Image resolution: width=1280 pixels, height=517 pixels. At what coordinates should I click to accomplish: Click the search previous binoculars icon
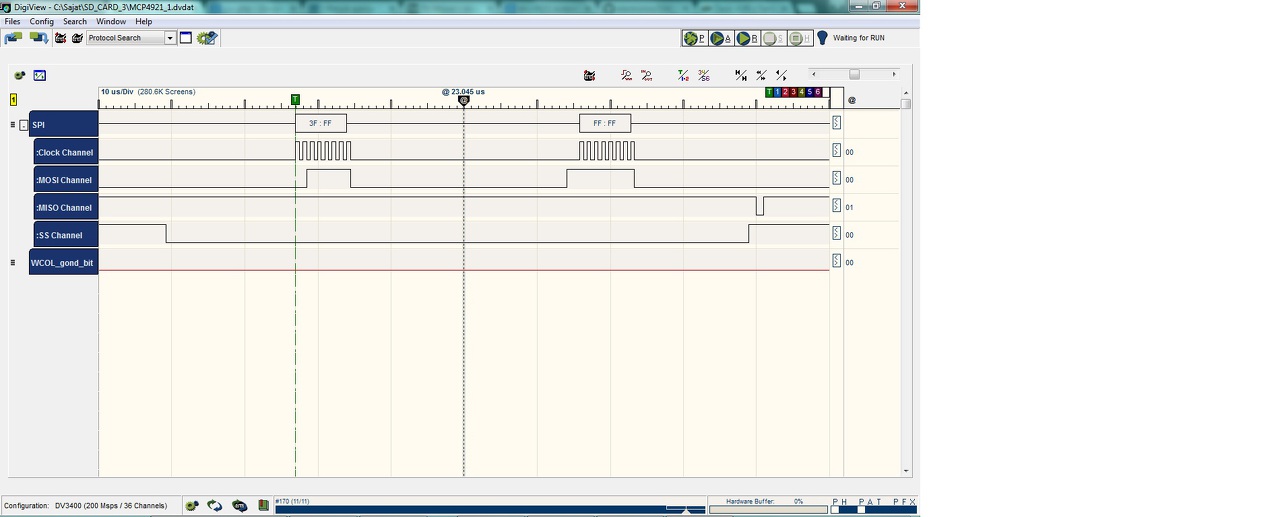60,38
